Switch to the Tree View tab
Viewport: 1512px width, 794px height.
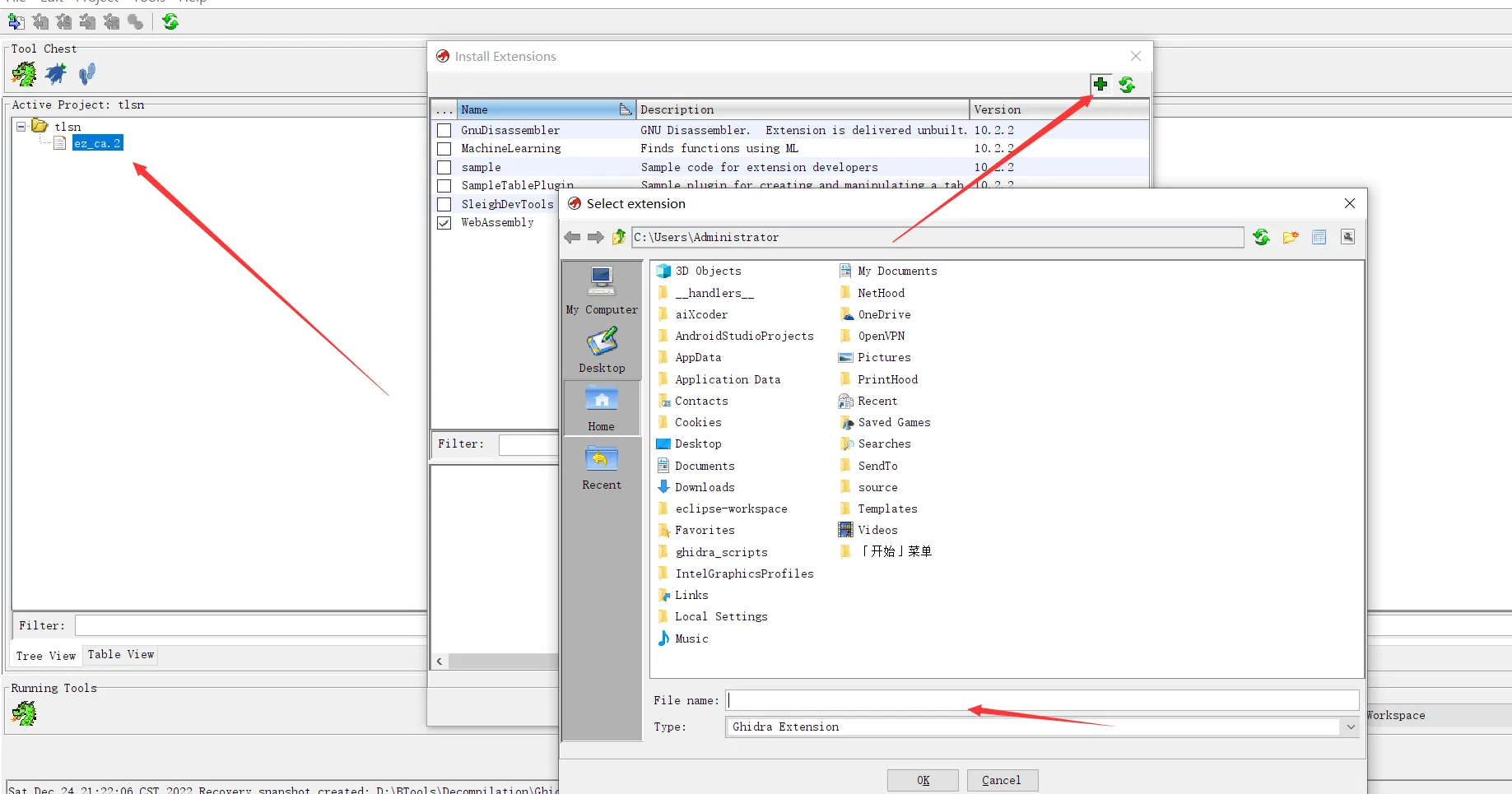pos(46,656)
